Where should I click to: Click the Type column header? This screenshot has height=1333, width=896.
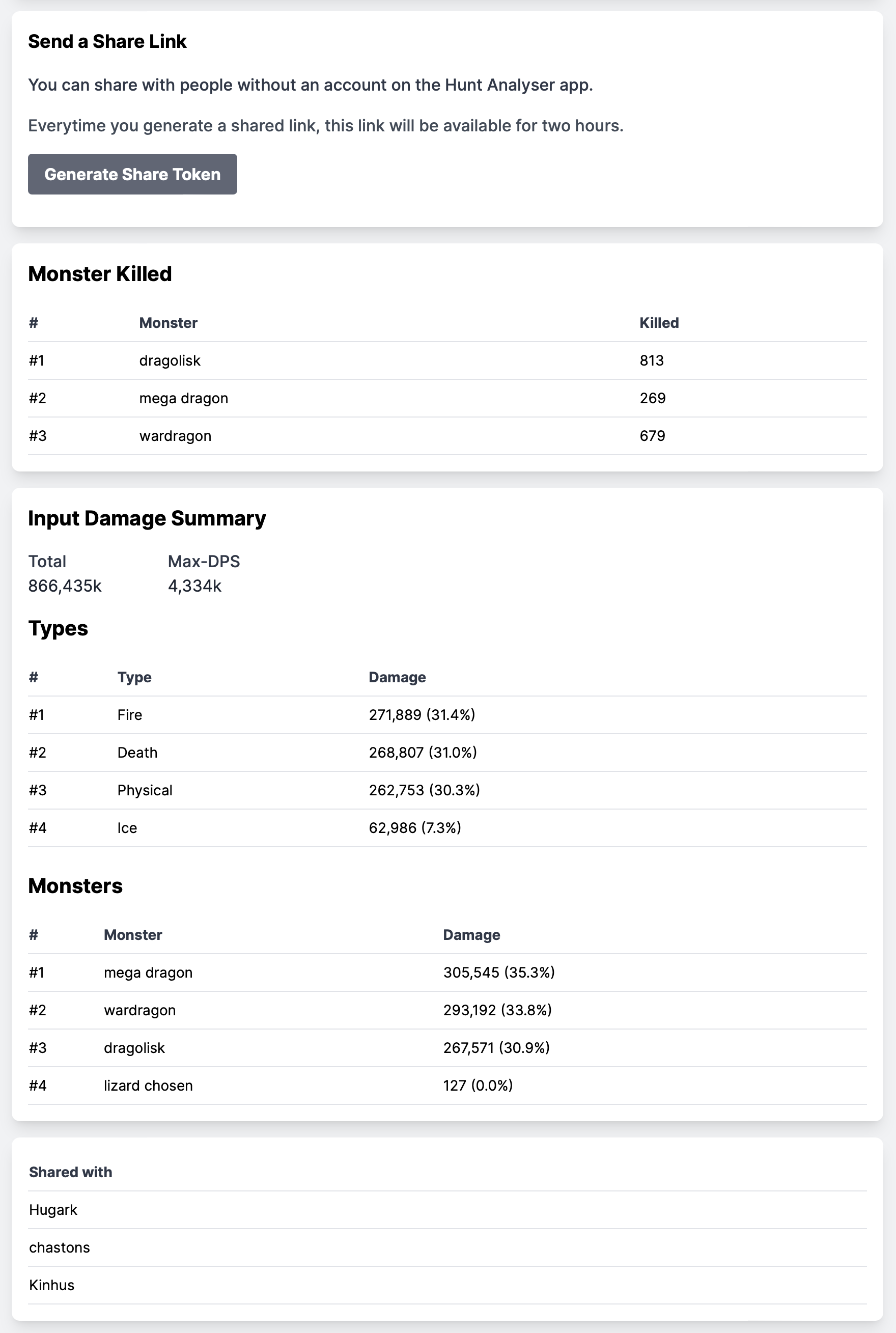[134, 677]
